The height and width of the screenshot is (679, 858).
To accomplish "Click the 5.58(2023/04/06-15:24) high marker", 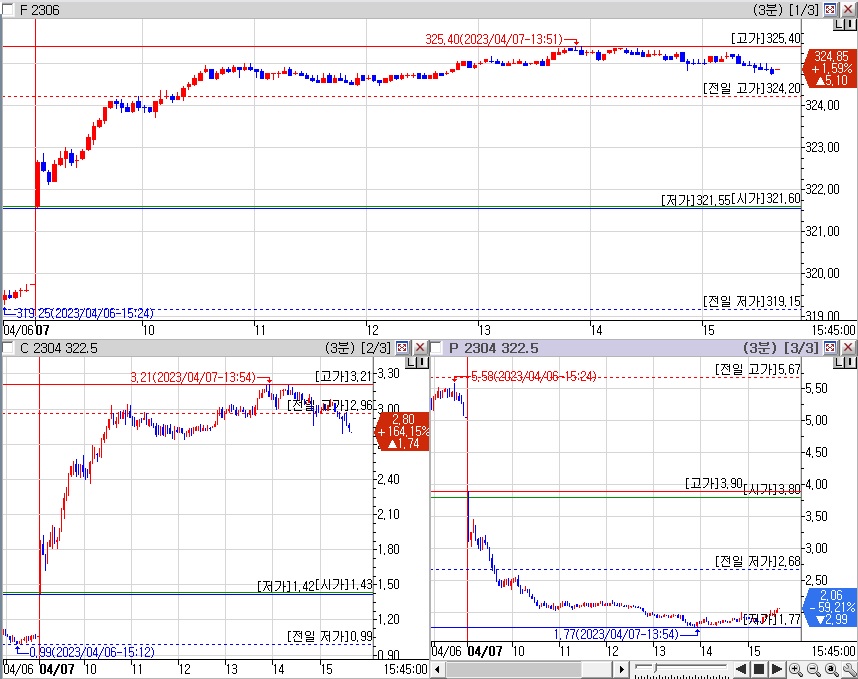I will click(x=534, y=376).
